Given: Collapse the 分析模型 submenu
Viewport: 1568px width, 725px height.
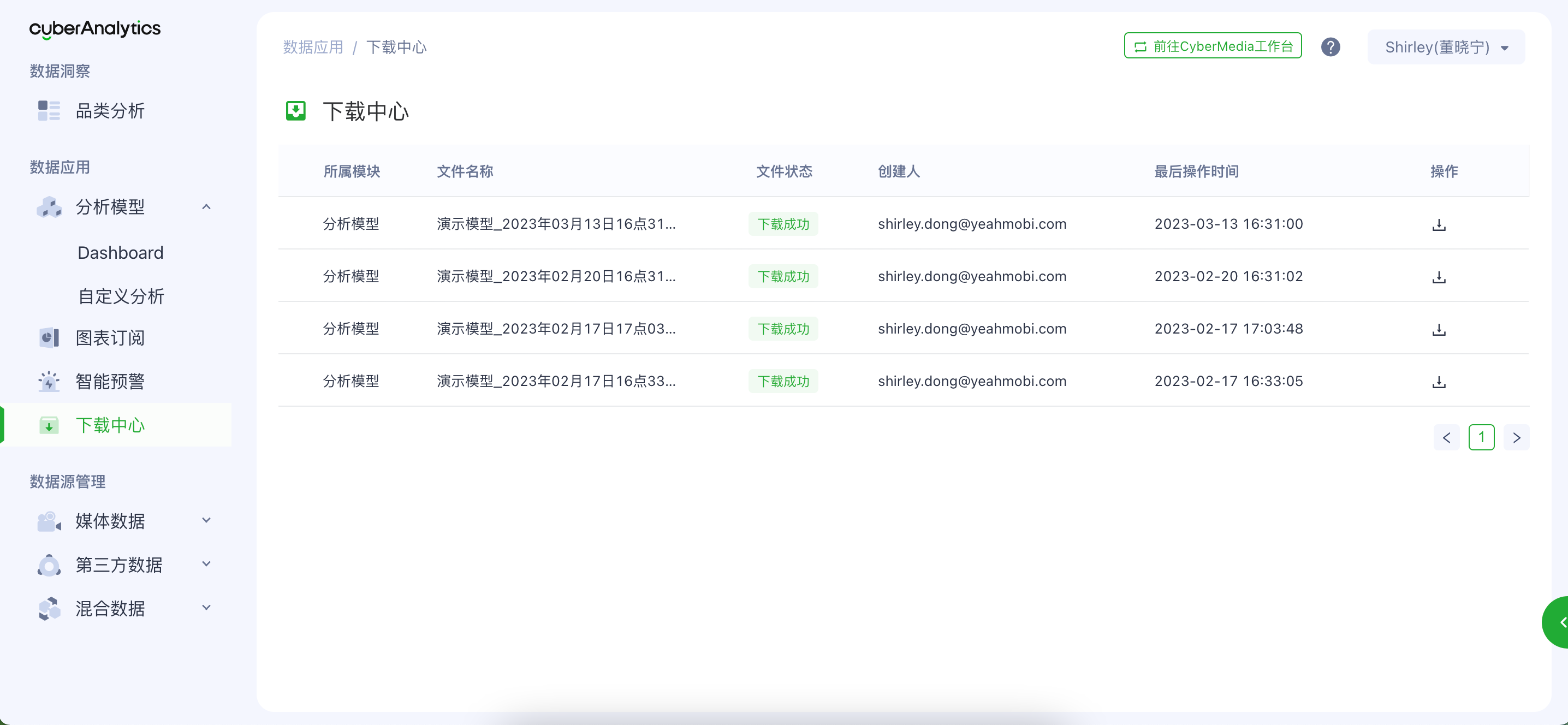Looking at the screenshot, I should (x=206, y=207).
